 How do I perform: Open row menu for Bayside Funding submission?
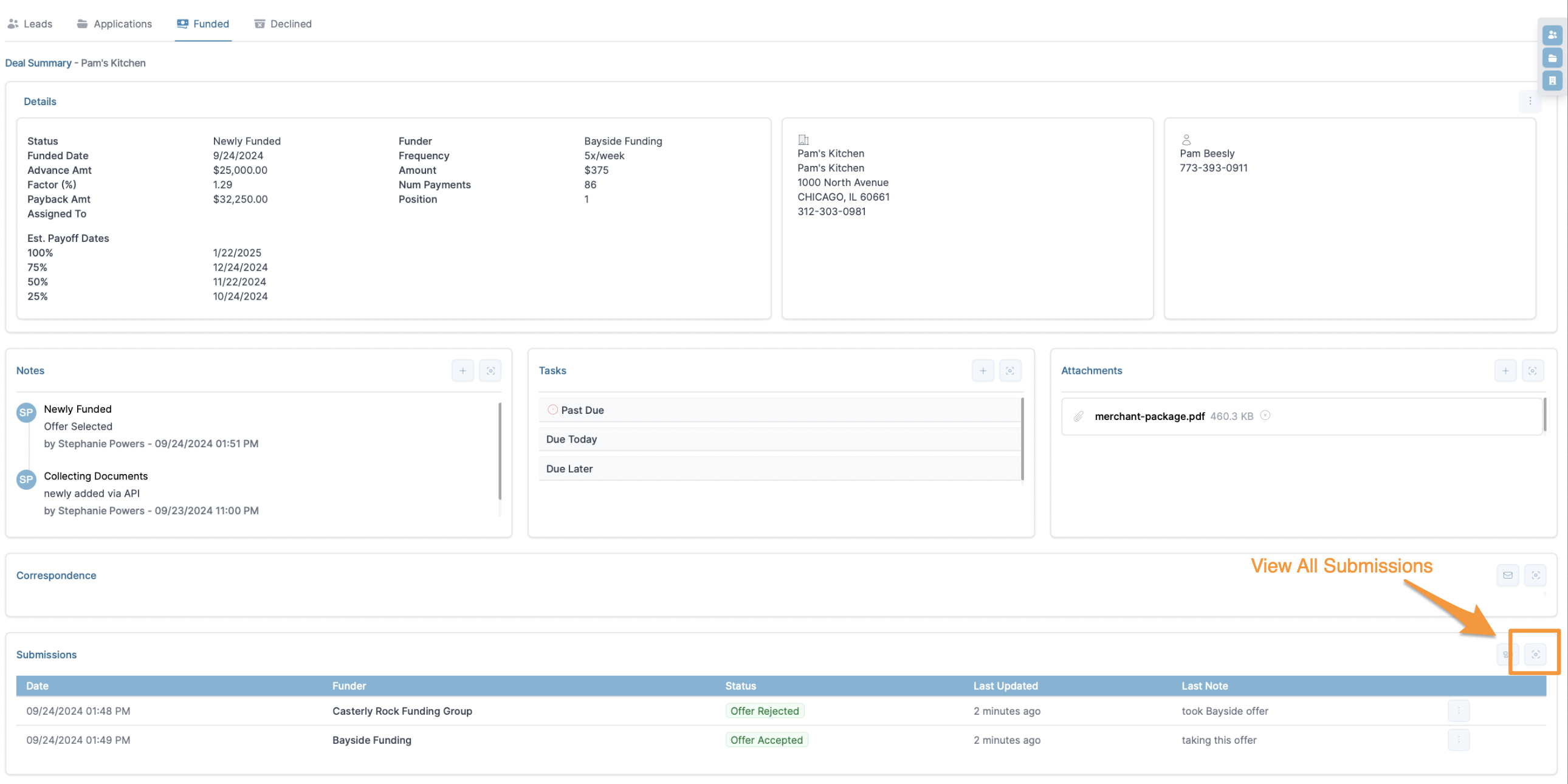[1459, 740]
